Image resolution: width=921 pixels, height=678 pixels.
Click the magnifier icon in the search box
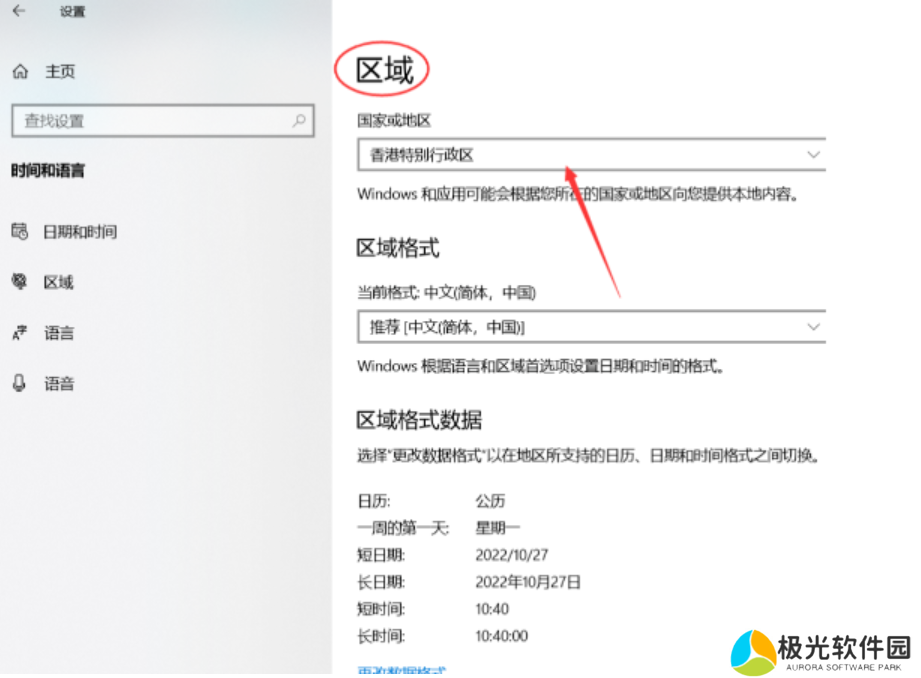coord(298,121)
